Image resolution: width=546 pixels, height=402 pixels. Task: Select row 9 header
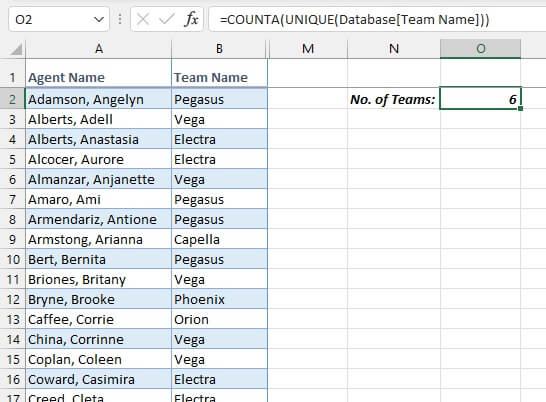coord(13,239)
